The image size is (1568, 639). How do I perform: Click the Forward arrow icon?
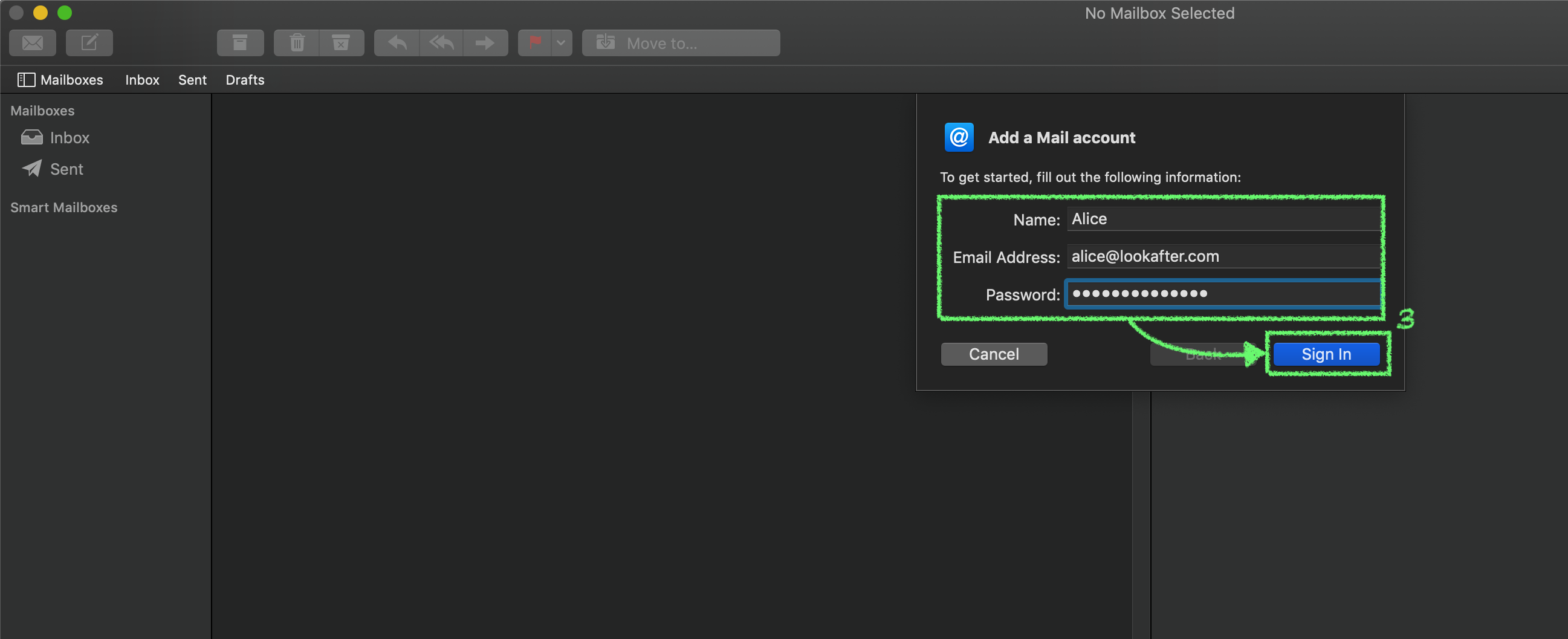(485, 43)
